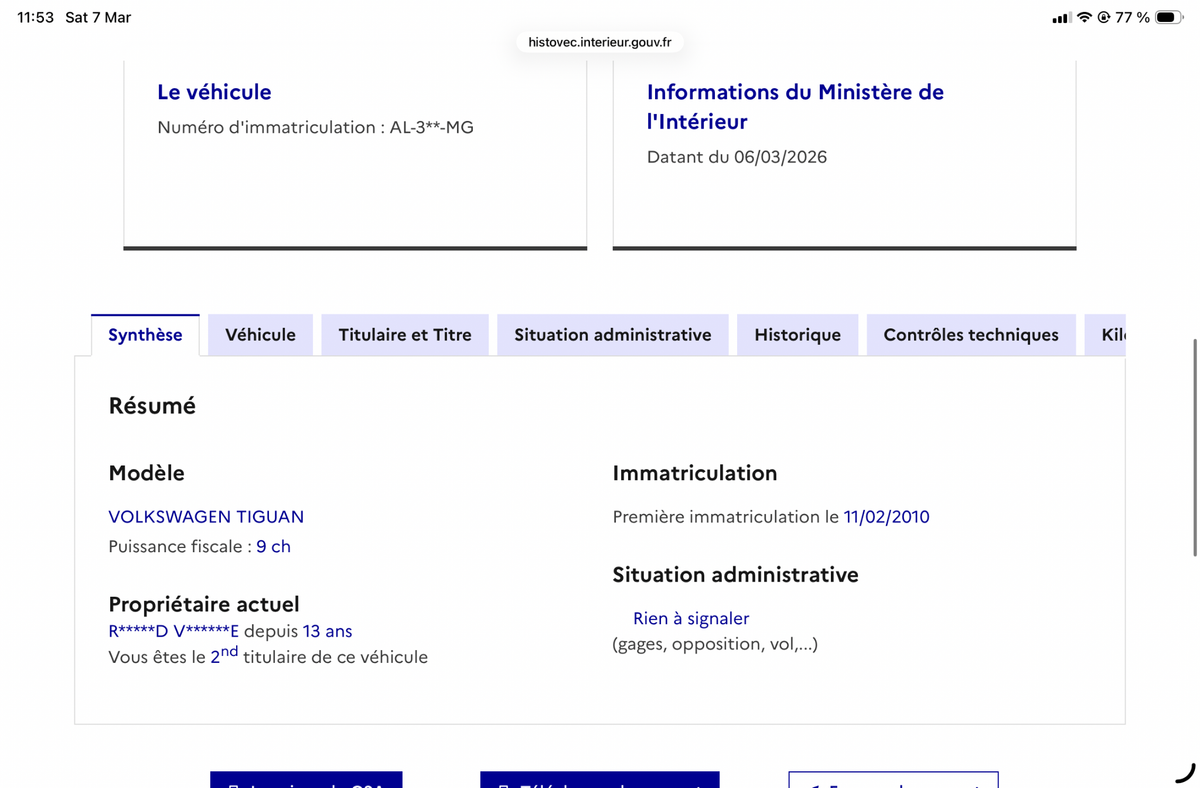
Task: Click the "Informations du Ministère de l'Intérieur" heading
Action: [x=795, y=106]
